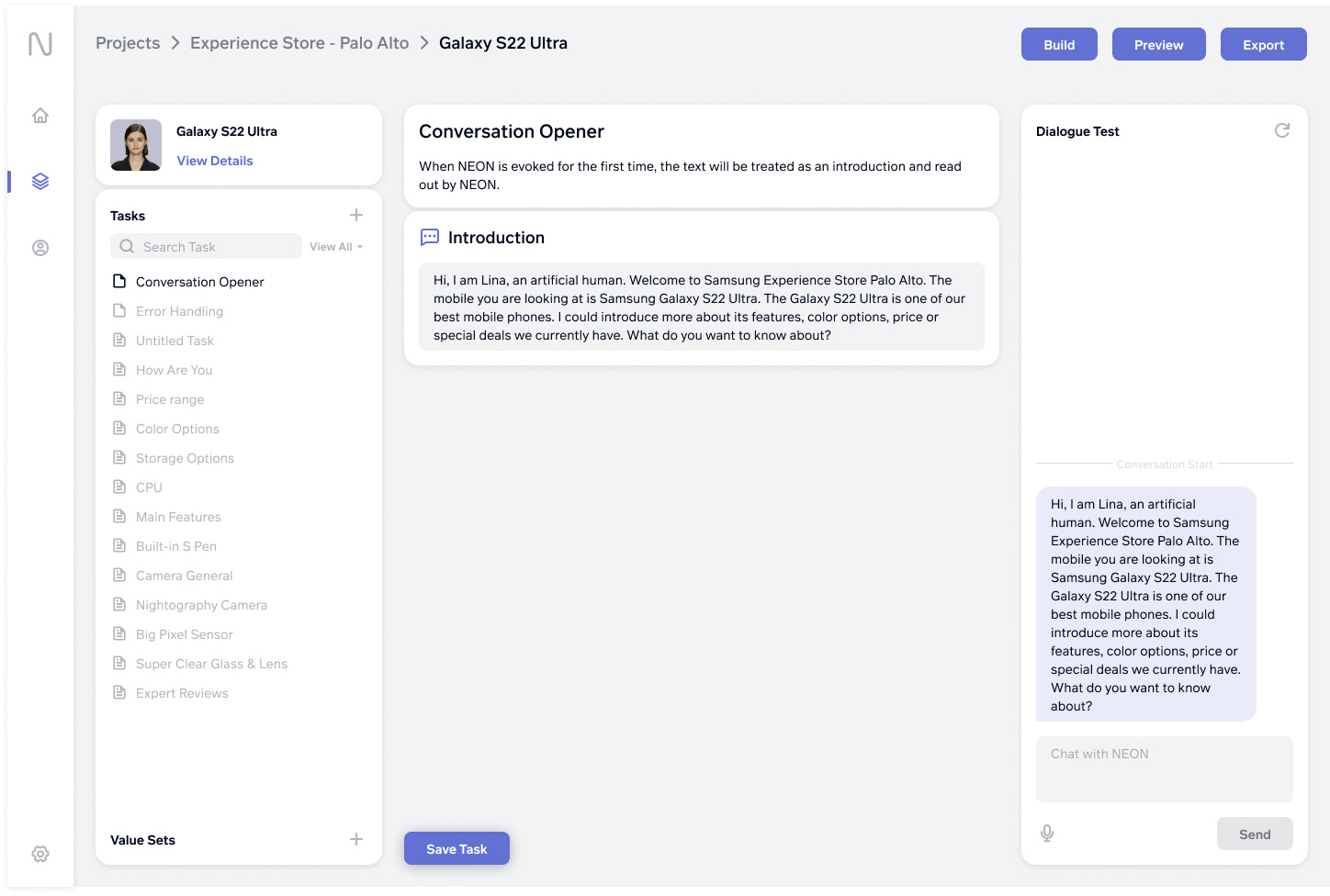
Task: Click the Export button
Action: click(1263, 44)
